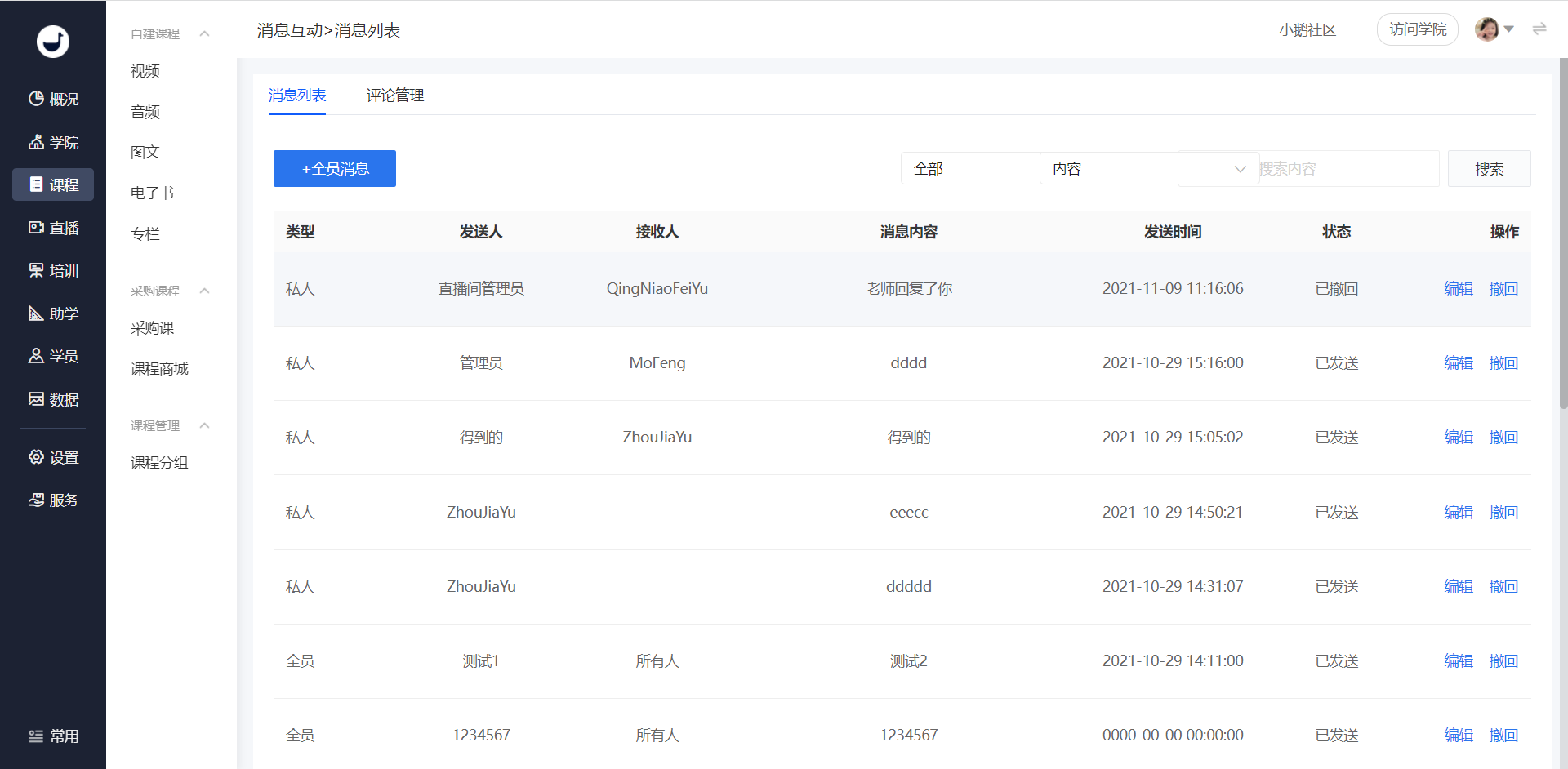The width and height of the screenshot is (1568, 769).
Task: Open the 培训 training section
Action: (x=53, y=270)
